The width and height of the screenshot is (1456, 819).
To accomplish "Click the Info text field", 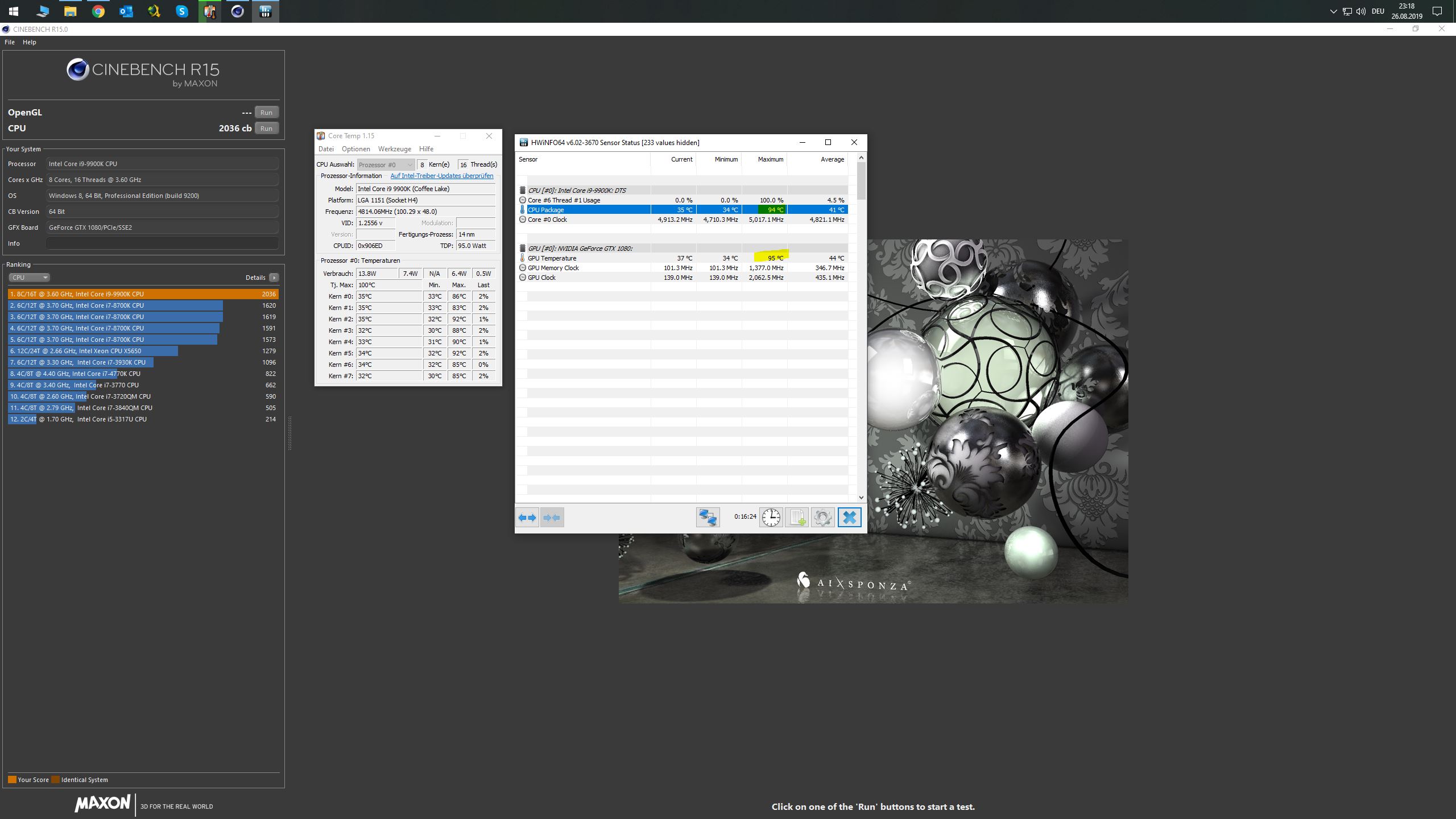I will tap(162, 243).
